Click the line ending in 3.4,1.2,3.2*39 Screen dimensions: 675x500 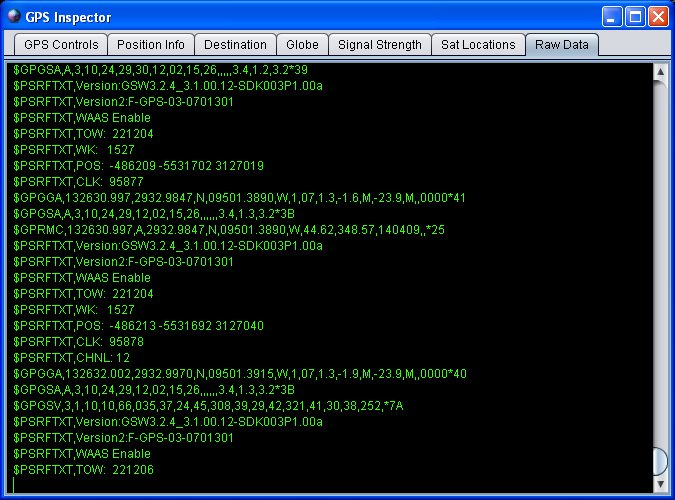pos(160,70)
